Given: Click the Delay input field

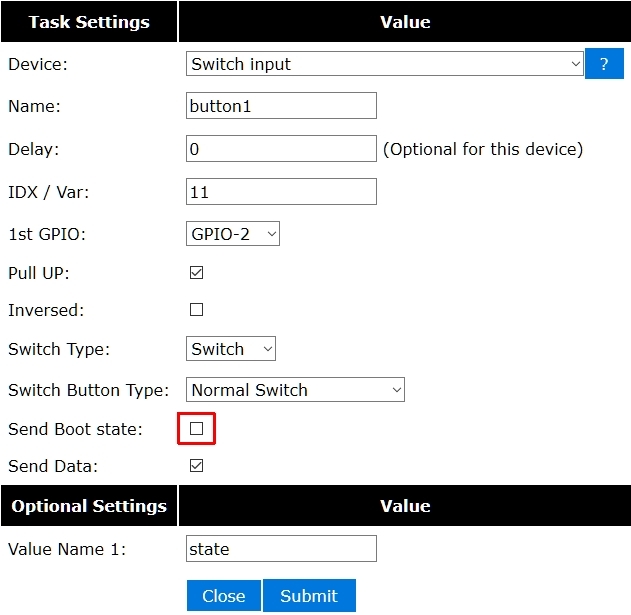Looking at the screenshot, I should (x=281, y=149).
